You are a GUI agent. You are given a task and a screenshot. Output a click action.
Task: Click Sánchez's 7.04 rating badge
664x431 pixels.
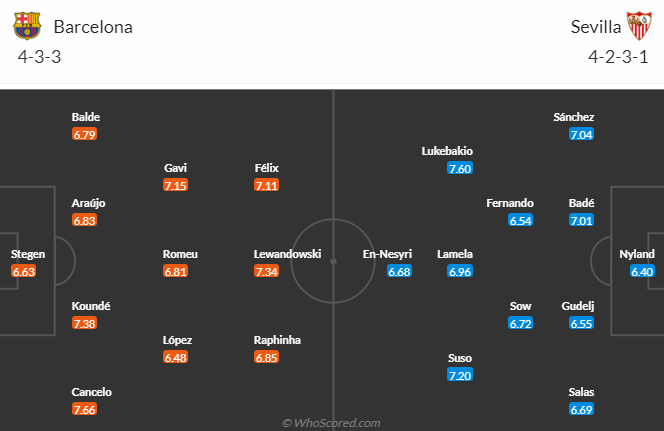click(581, 134)
